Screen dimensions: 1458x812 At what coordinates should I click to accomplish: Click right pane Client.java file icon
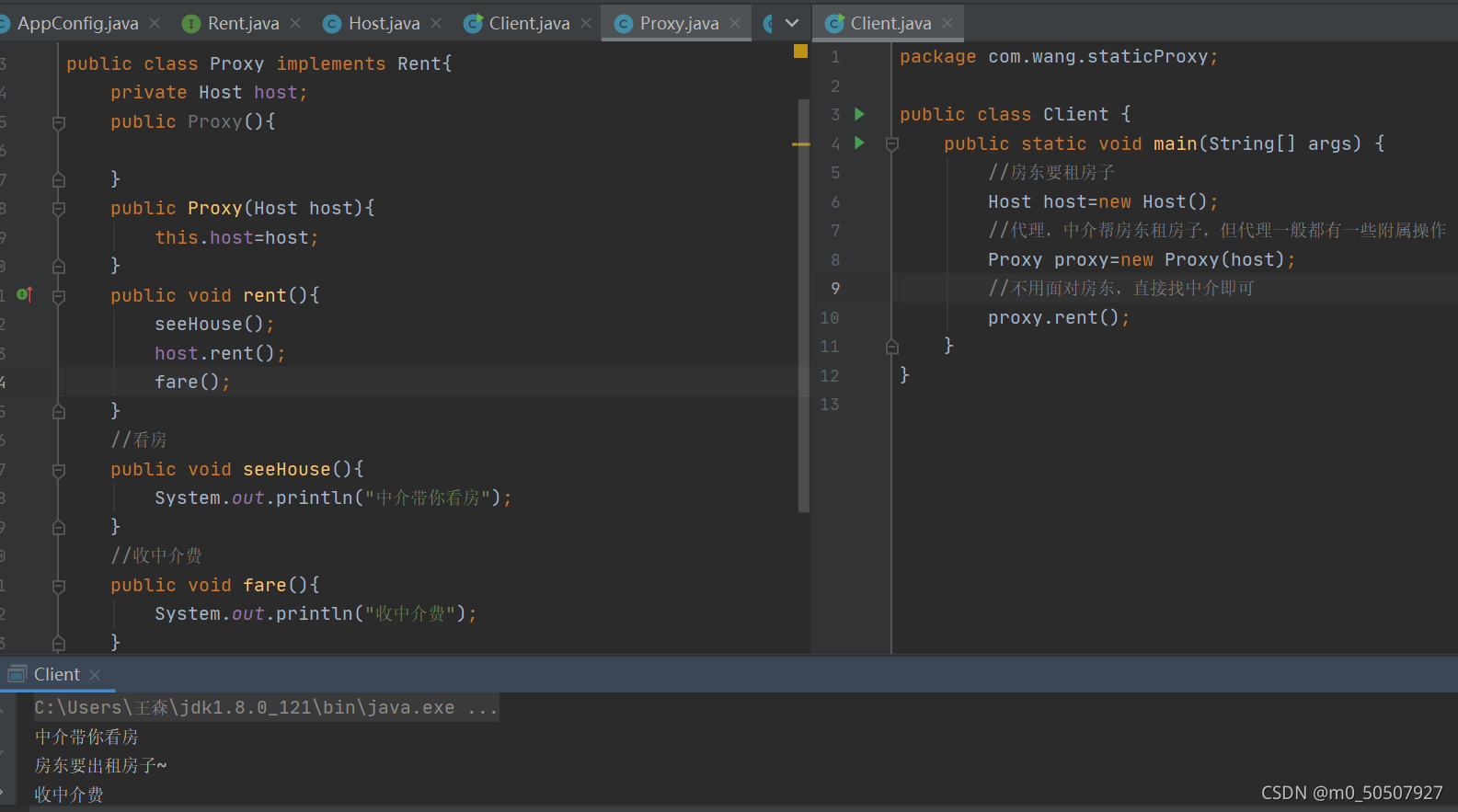pyautogui.click(x=834, y=24)
